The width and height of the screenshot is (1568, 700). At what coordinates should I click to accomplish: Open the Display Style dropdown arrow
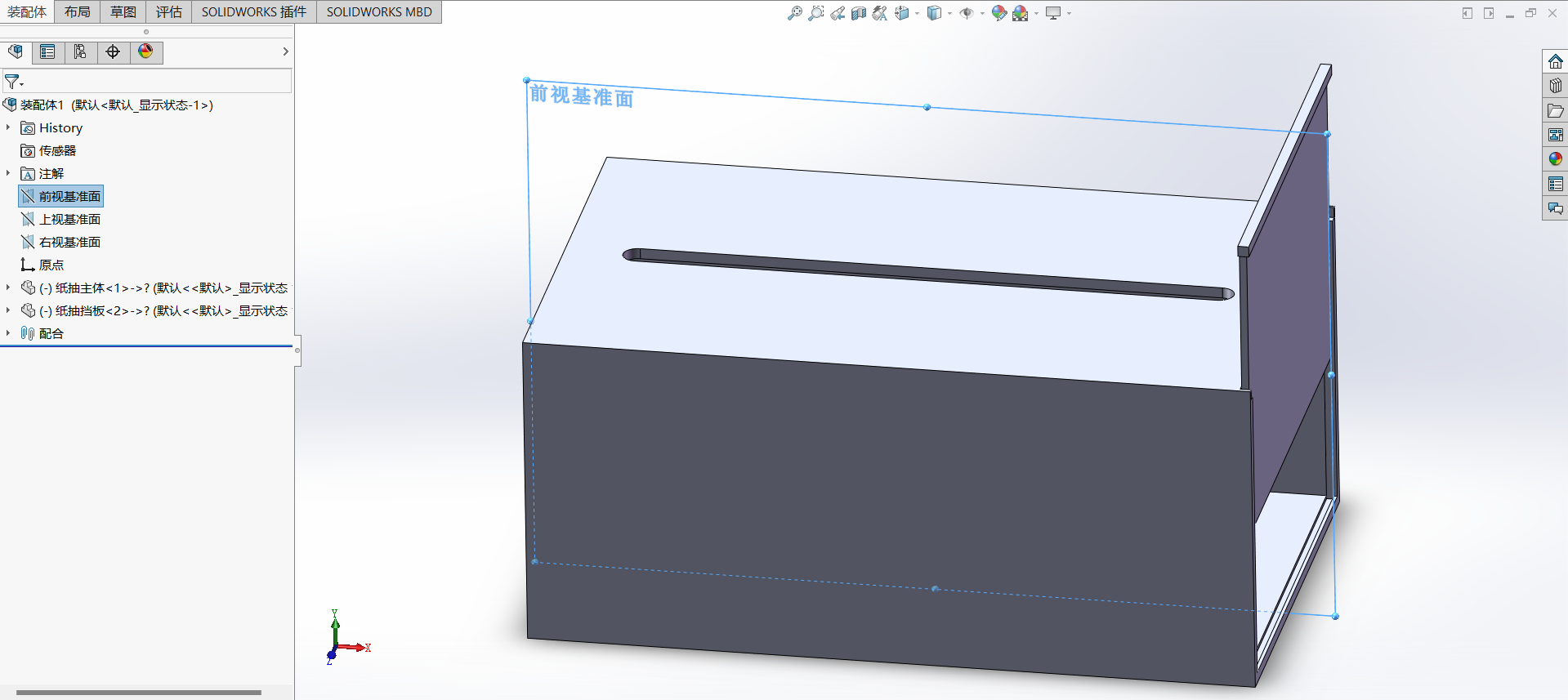pos(949,13)
